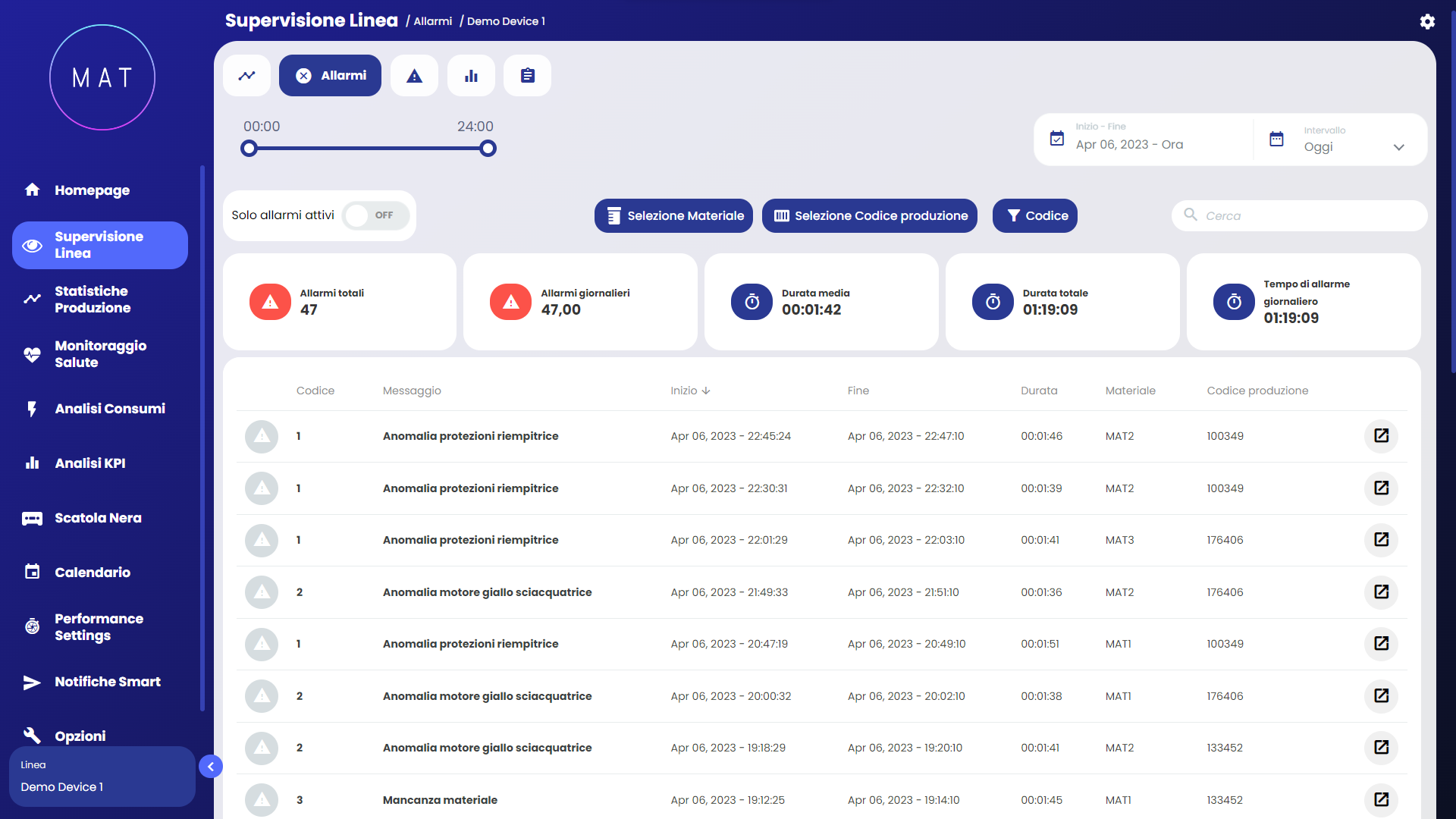The width and height of the screenshot is (1456, 819).
Task: Open the bar chart tab
Action: coord(471,76)
